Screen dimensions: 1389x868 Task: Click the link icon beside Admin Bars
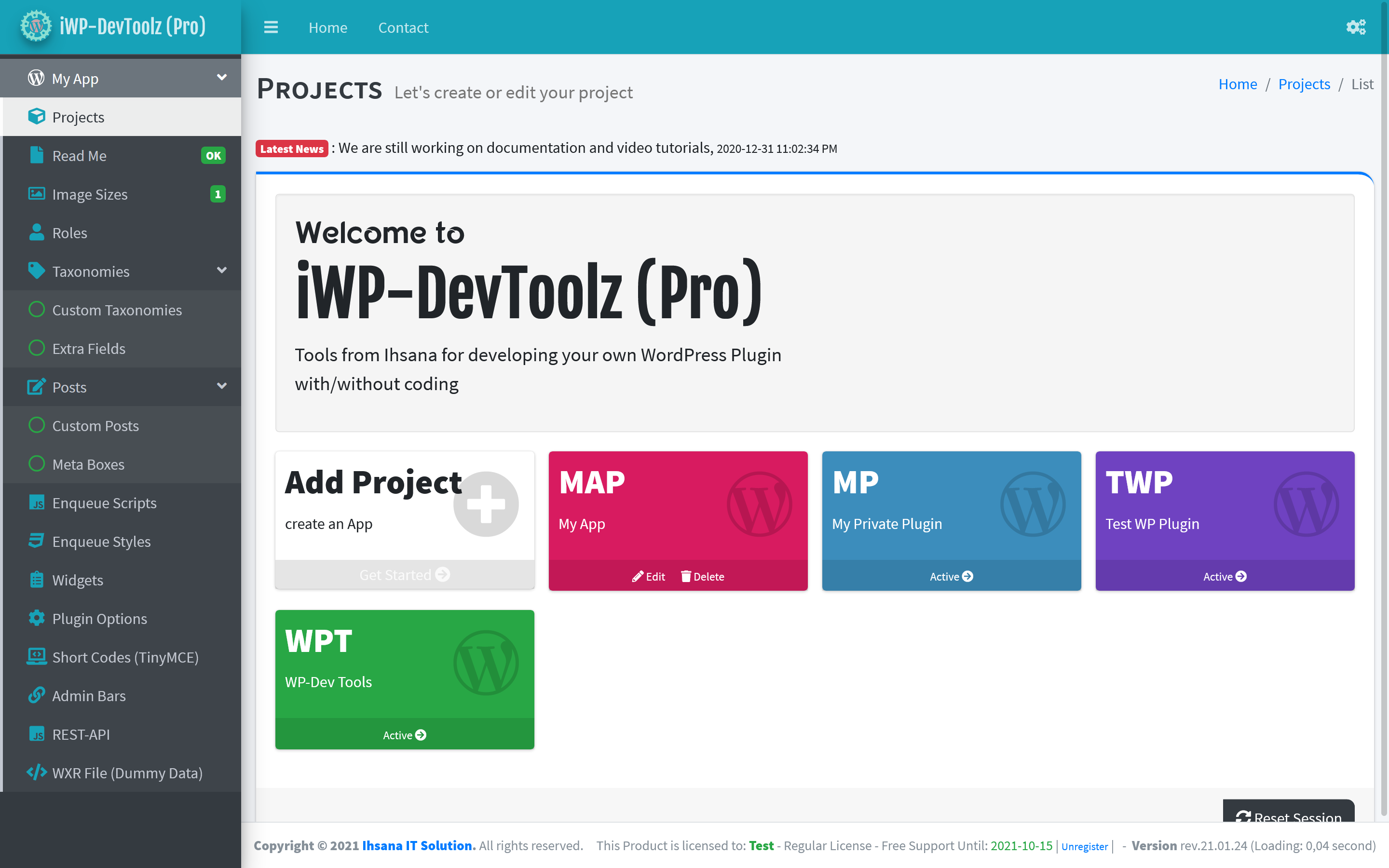click(36, 694)
